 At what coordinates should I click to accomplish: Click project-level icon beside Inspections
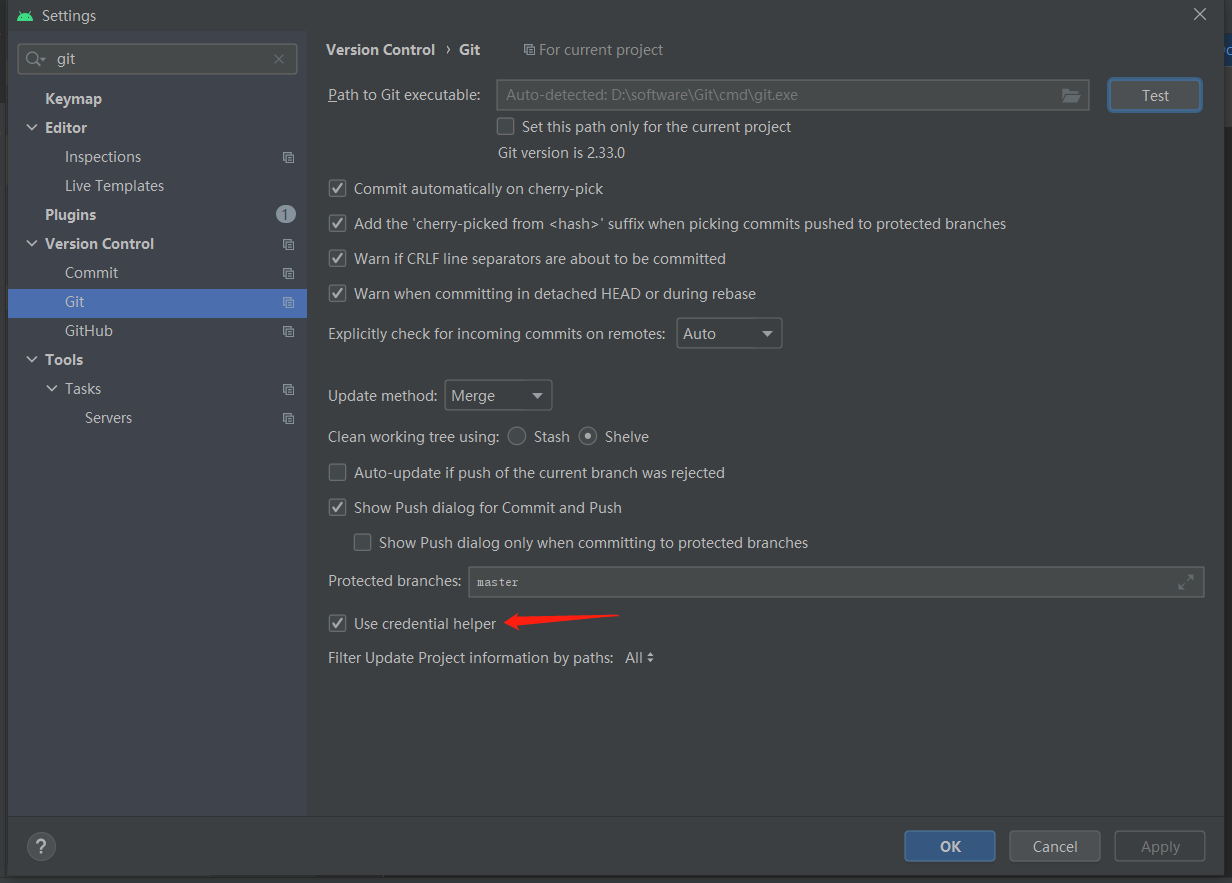click(x=288, y=157)
